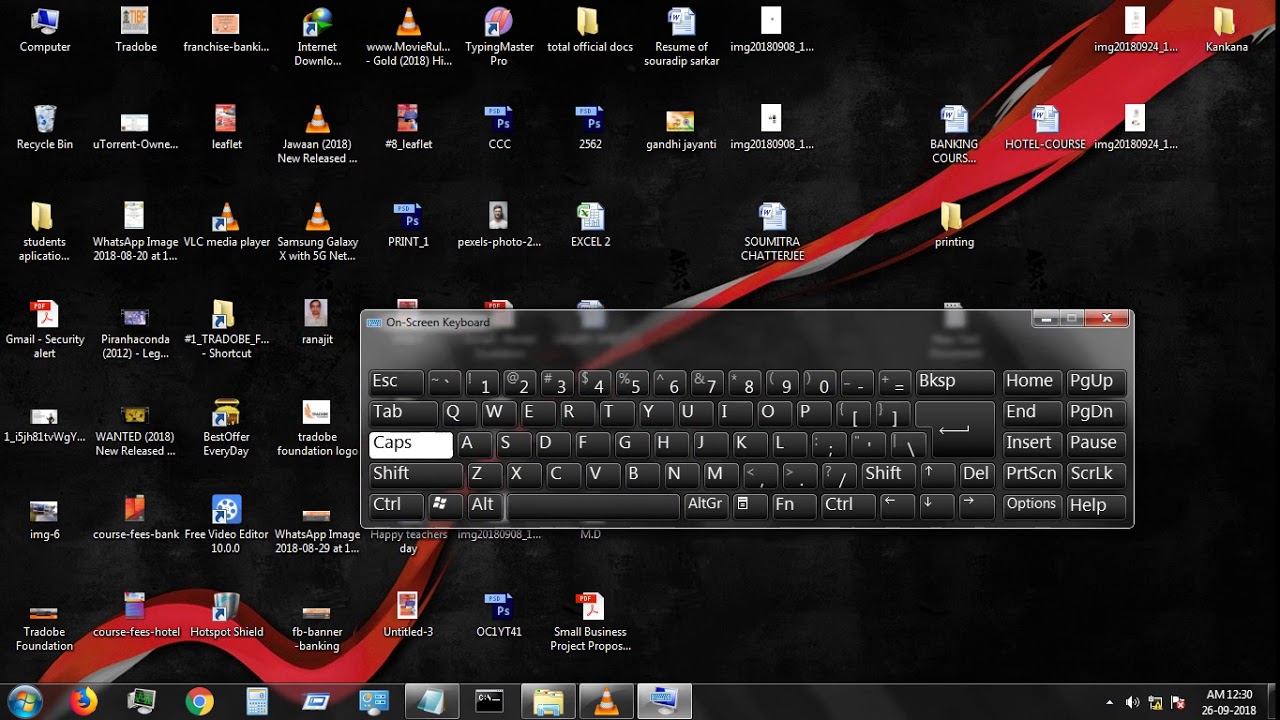Select the CCC Photoshop file icon

point(499,128)
